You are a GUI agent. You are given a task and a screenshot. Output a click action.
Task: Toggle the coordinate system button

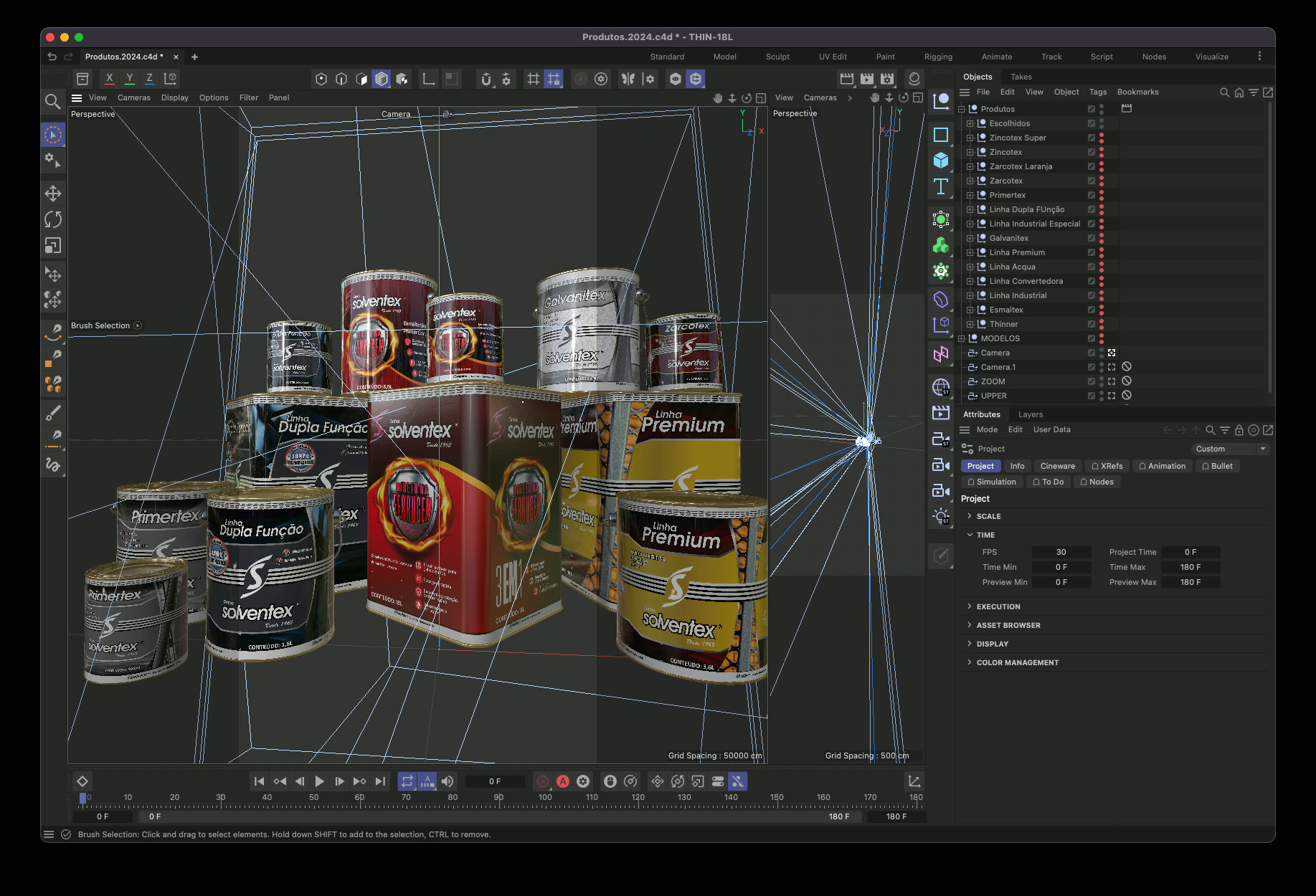coord(170,78)
